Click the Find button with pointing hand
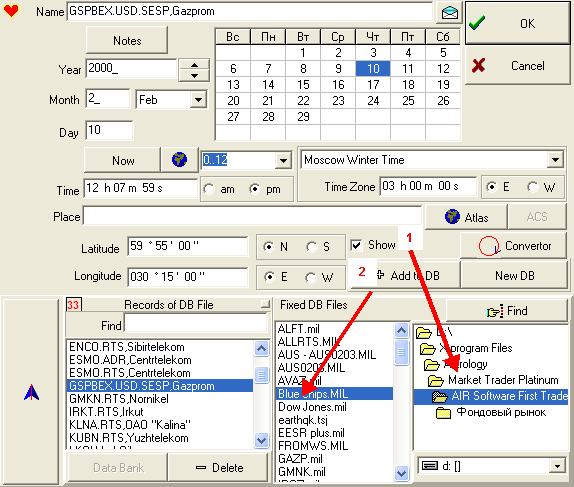The width and height of the screenshot is (574, 487). click(507, 311)
